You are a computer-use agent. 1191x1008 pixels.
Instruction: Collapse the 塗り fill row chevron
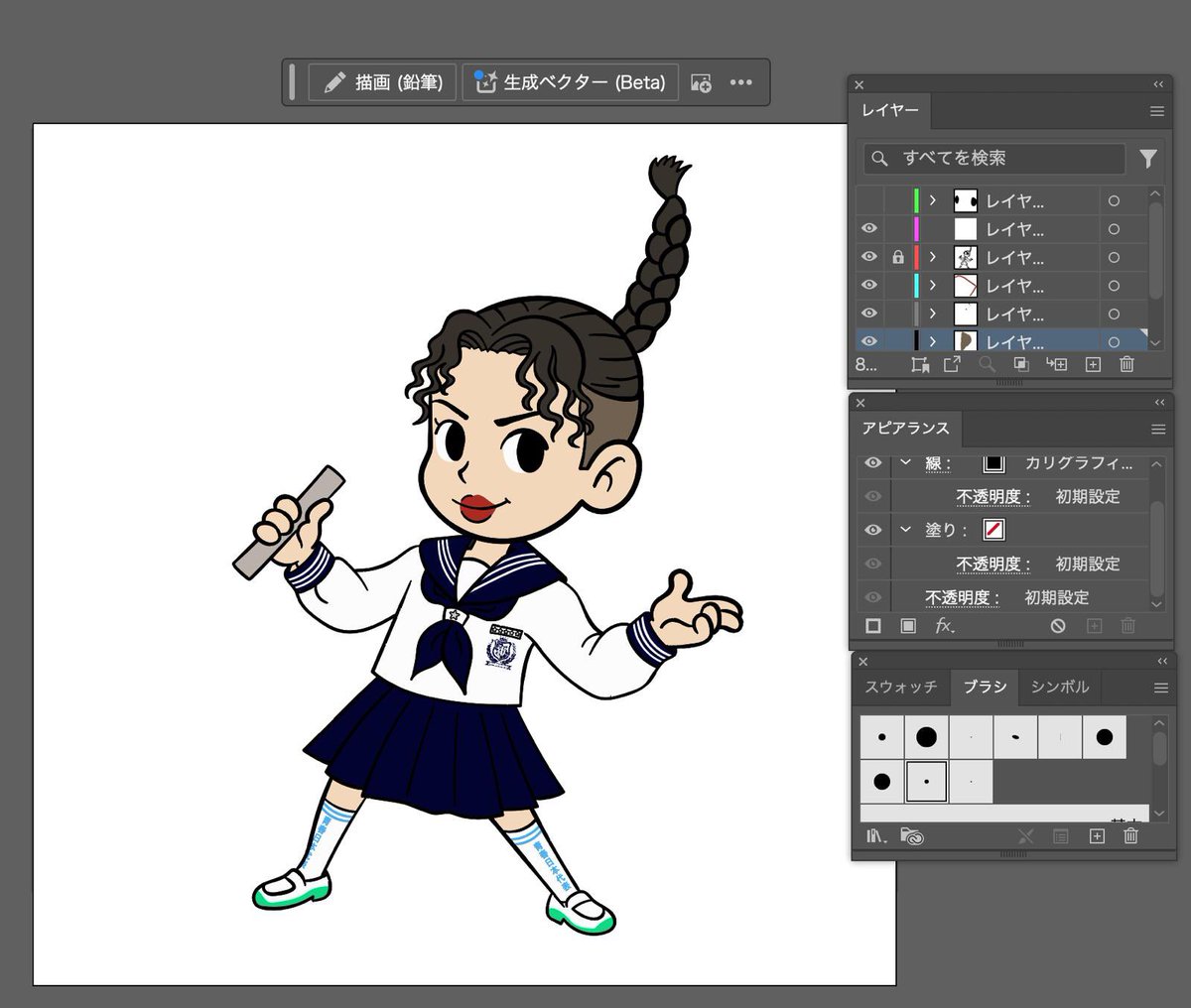905,530
